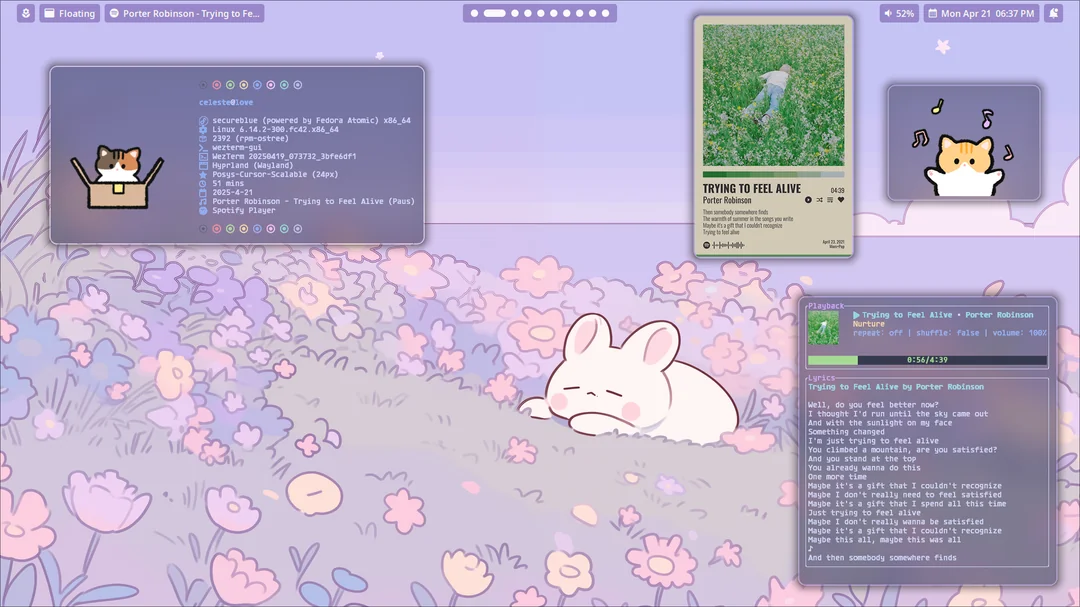The image size is (1080, 607).
Task: Click the Spotify icon beside Spotify Player
Action: point(203,211)
